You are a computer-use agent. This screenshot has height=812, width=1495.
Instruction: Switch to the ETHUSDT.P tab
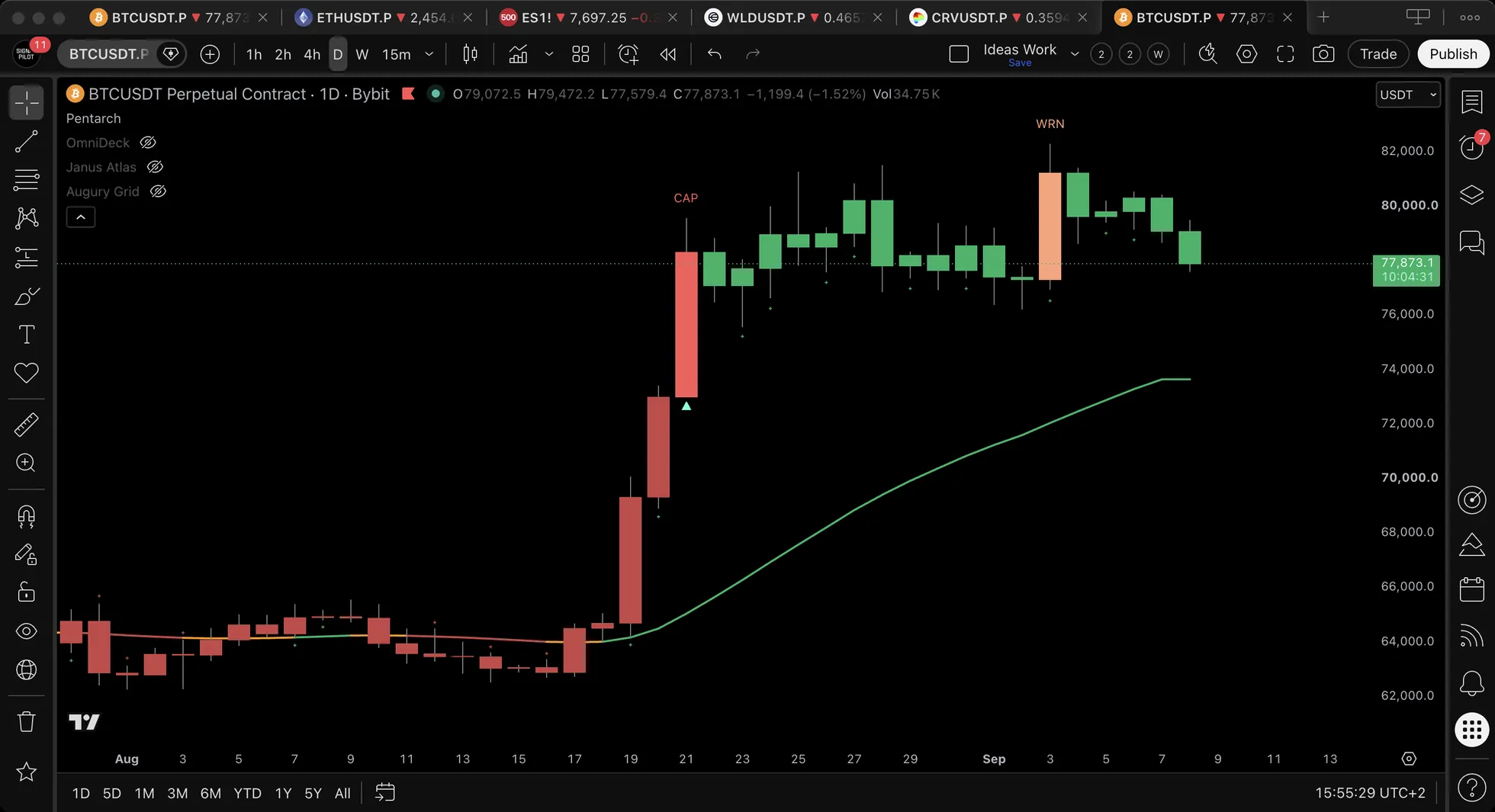(x=384, y=17)
